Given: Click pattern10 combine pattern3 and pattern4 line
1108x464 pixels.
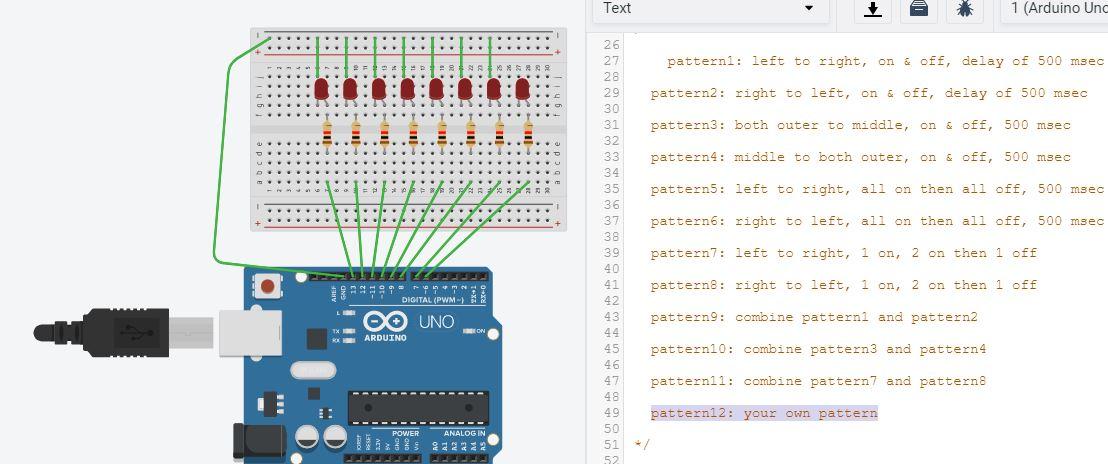Looking at the screenshot, I should click(x=818, y=349).
